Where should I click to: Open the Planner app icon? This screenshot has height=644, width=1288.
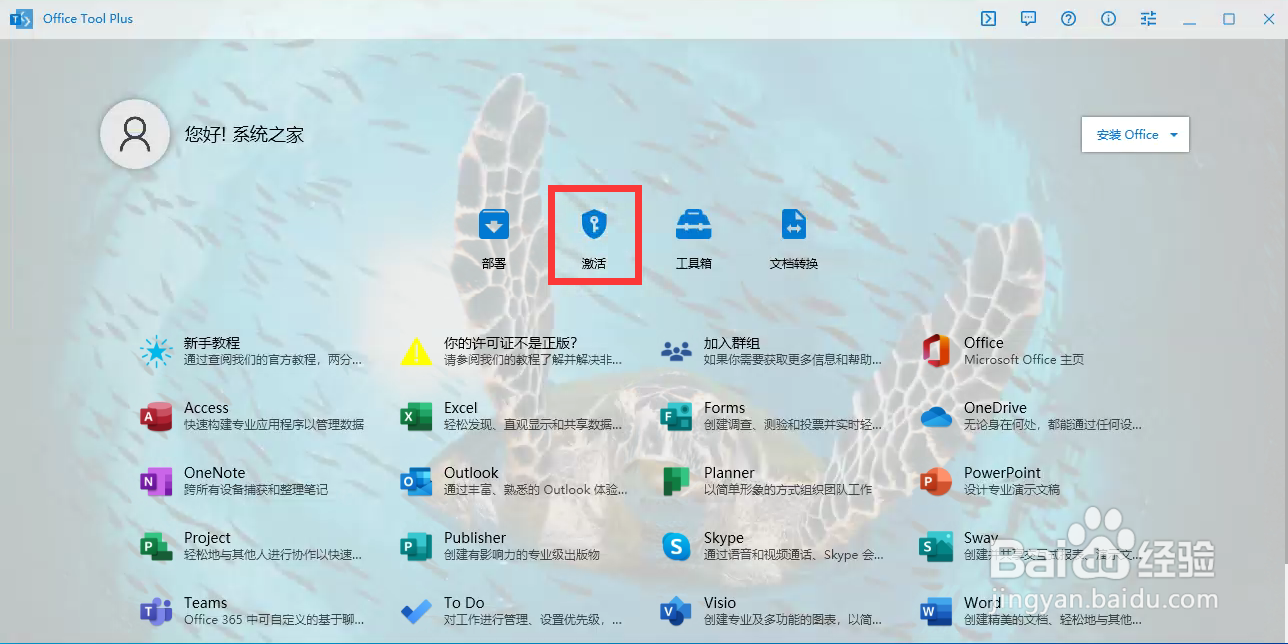click(676, 481)
